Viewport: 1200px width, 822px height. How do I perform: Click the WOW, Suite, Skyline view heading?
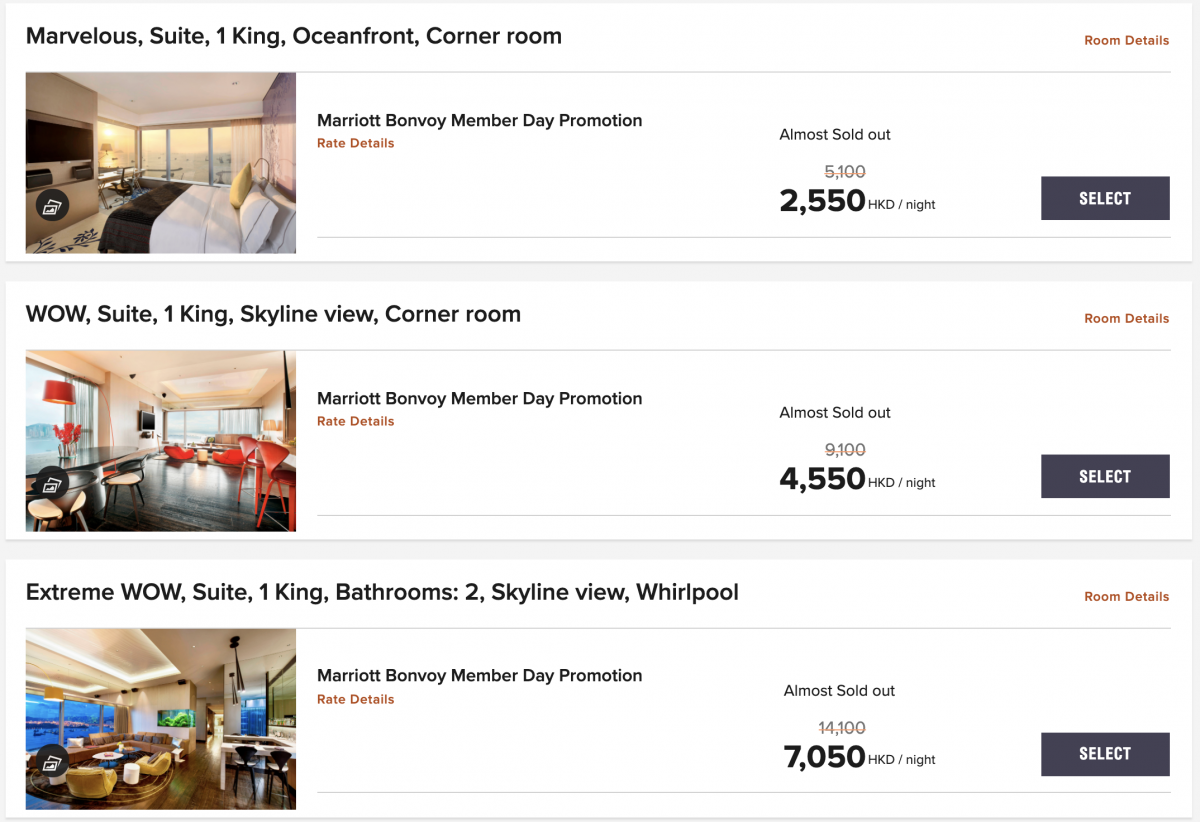click(x=273, y=315)
